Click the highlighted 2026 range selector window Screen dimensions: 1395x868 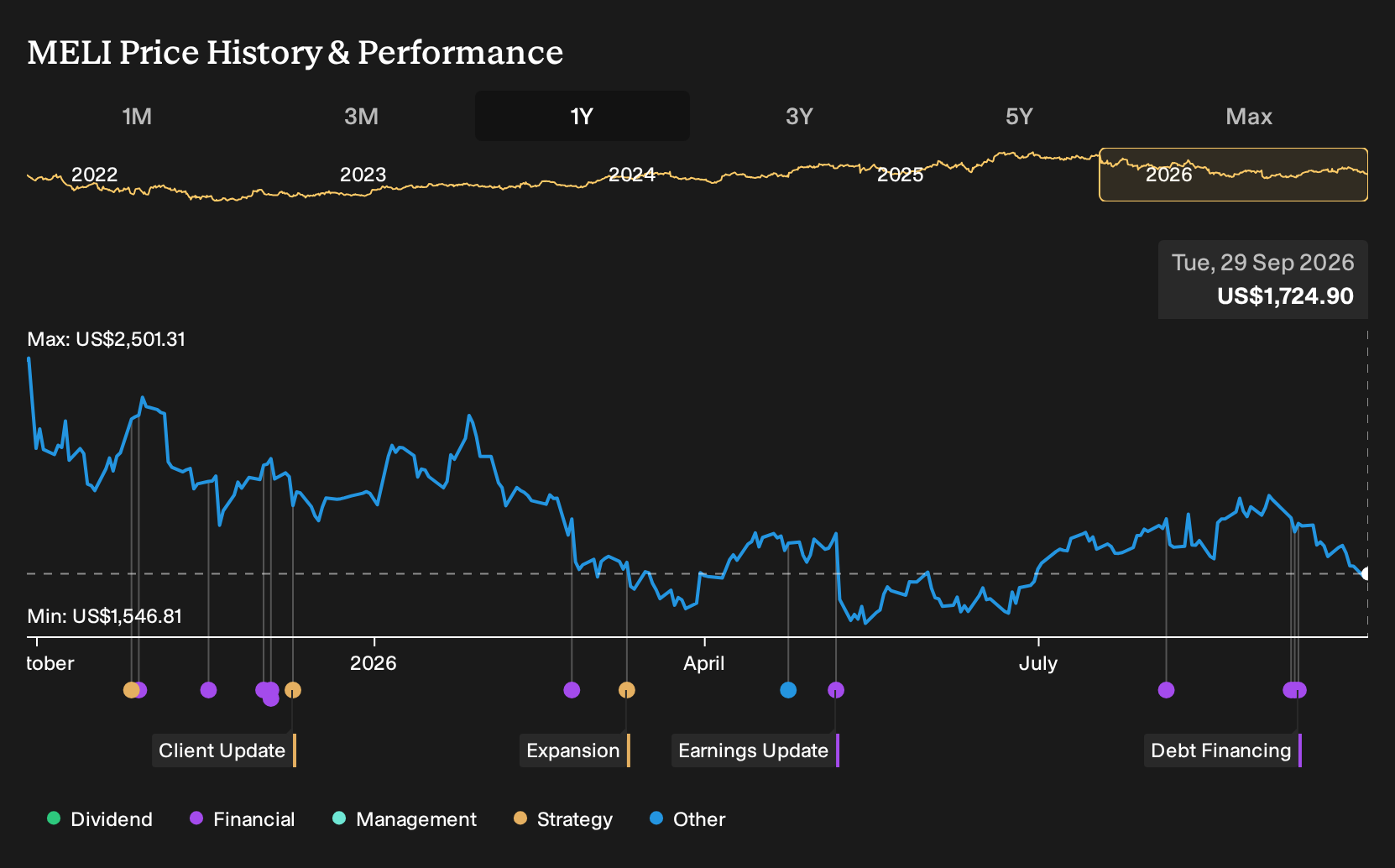(x=1234, y=175)
